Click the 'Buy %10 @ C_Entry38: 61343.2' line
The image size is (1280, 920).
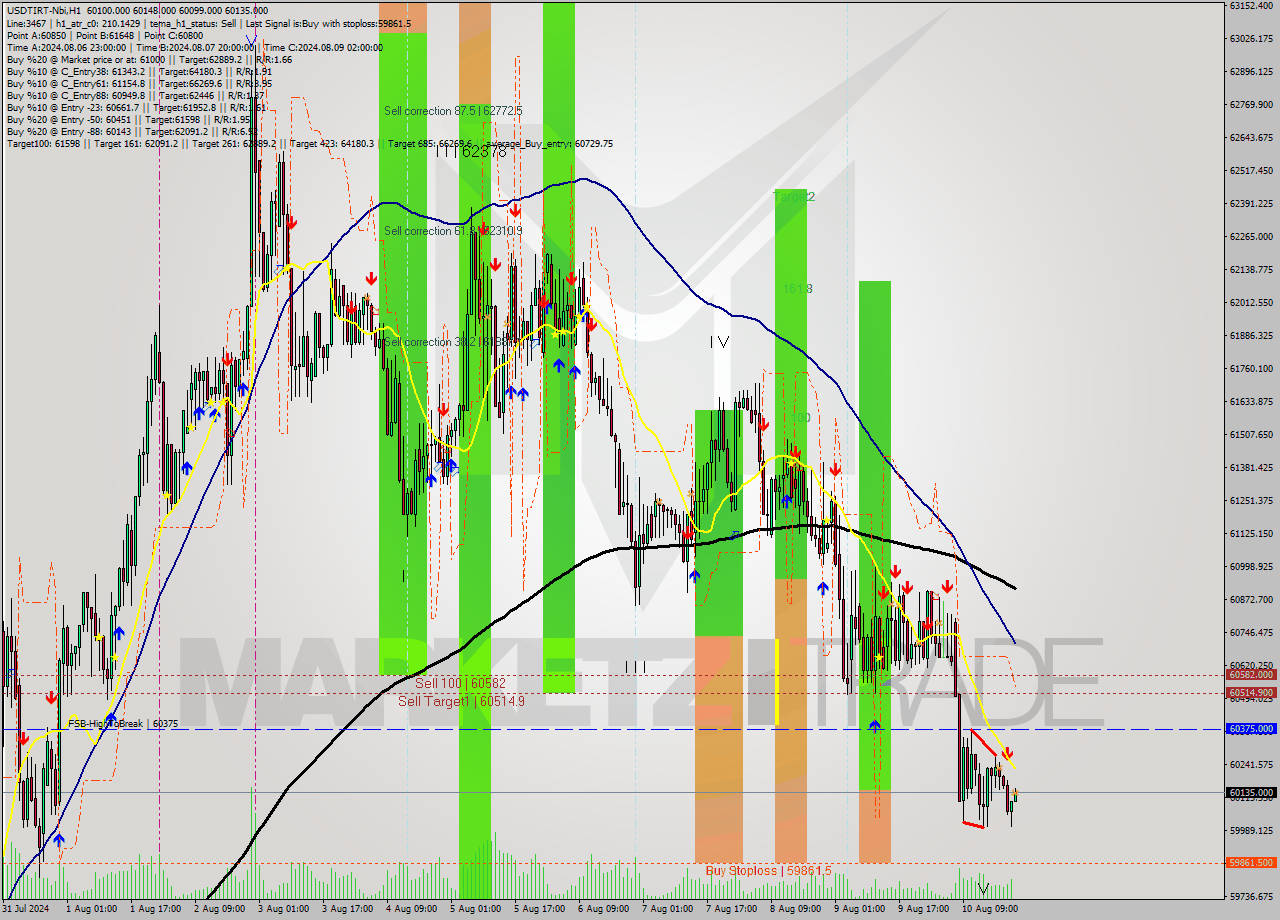pyautogui.click(x=139, y=71)
